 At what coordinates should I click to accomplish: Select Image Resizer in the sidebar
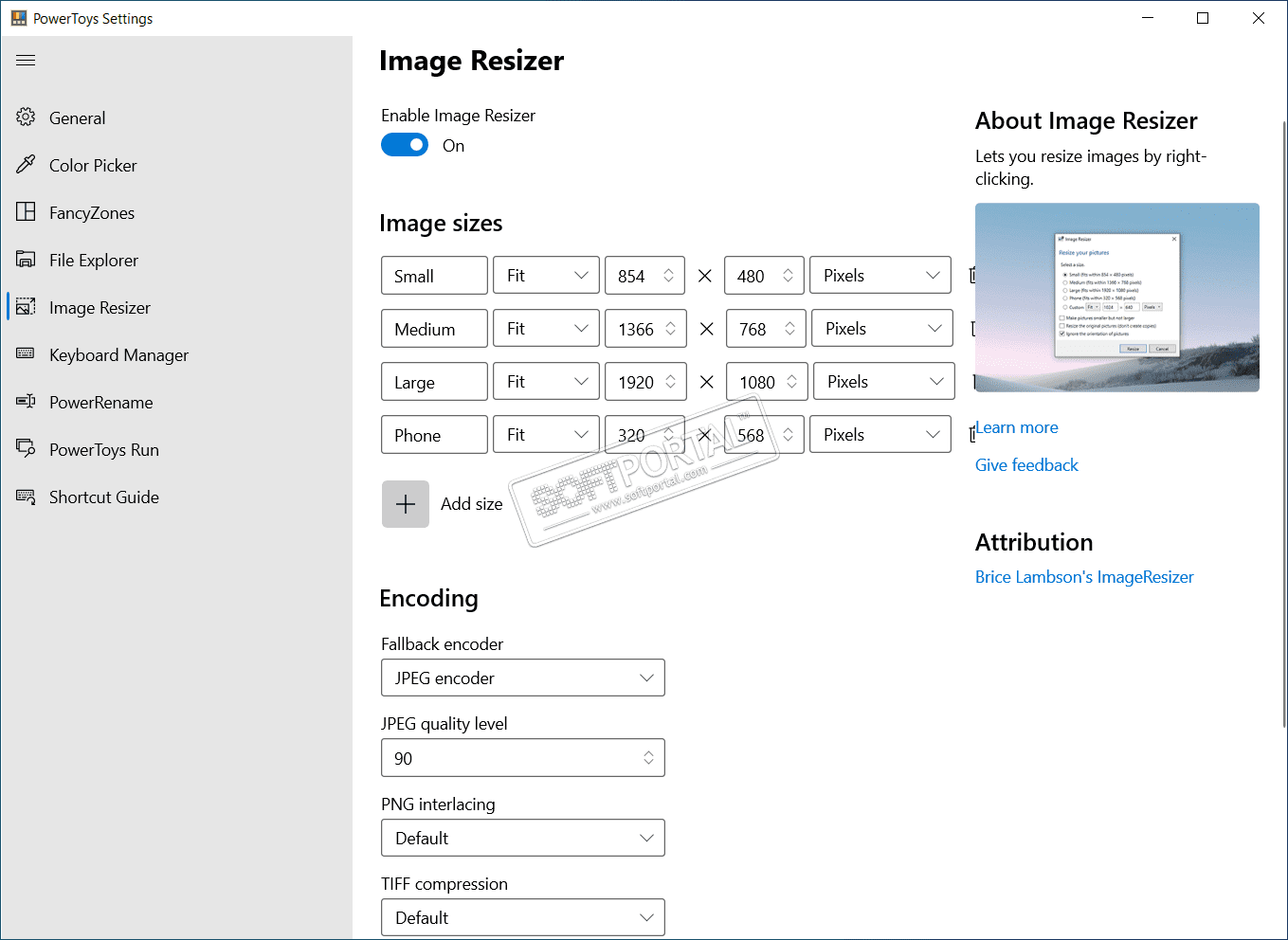point(100,308)
